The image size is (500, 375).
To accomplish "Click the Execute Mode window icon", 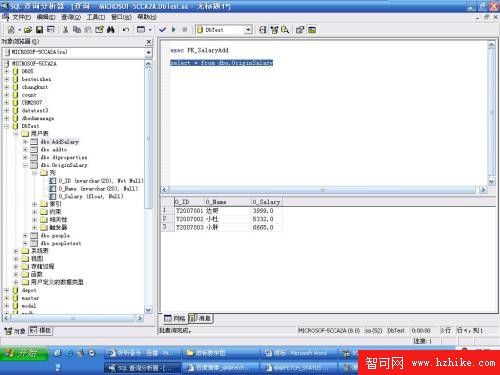I will [x=141, y=30].
